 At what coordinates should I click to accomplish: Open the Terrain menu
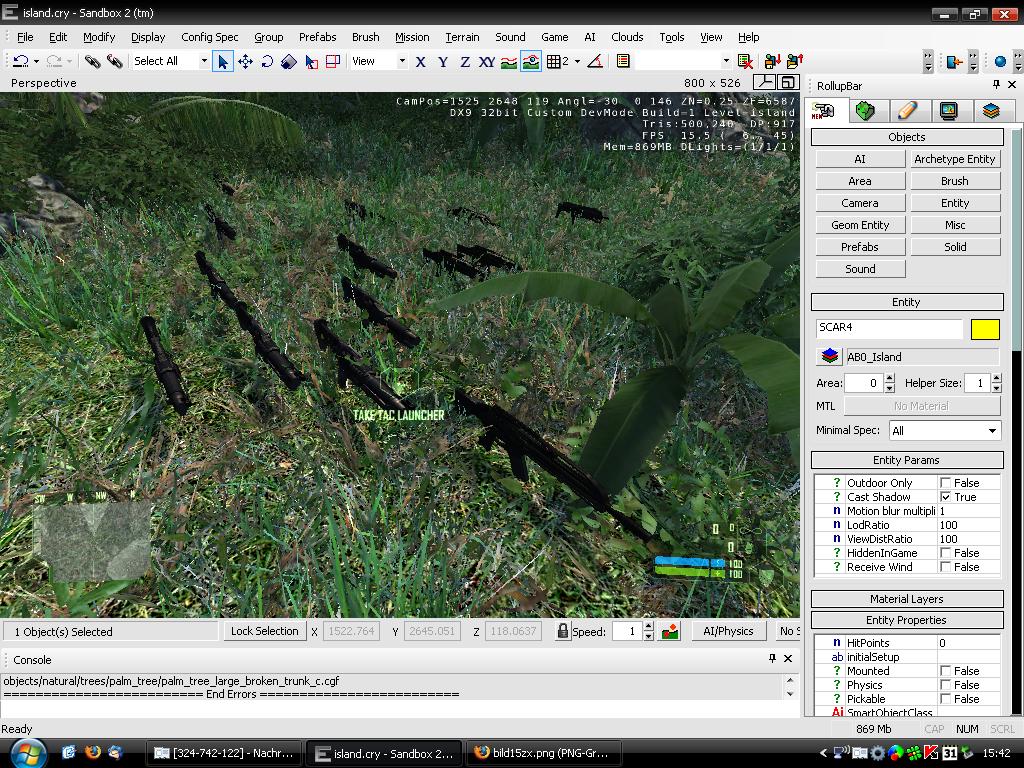coord(462,37)
